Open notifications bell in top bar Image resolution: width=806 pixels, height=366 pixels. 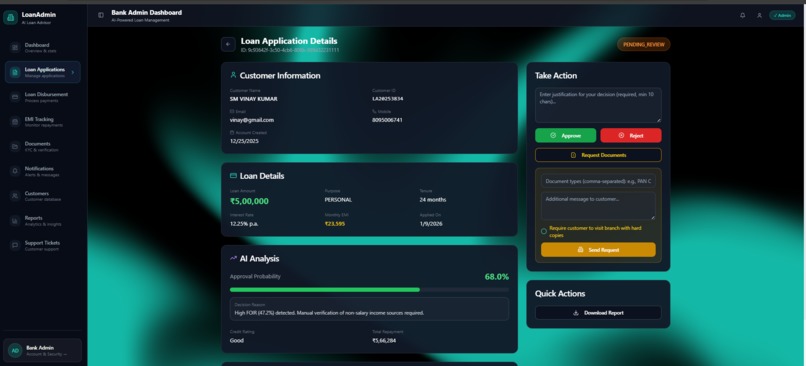click(742, 15)
